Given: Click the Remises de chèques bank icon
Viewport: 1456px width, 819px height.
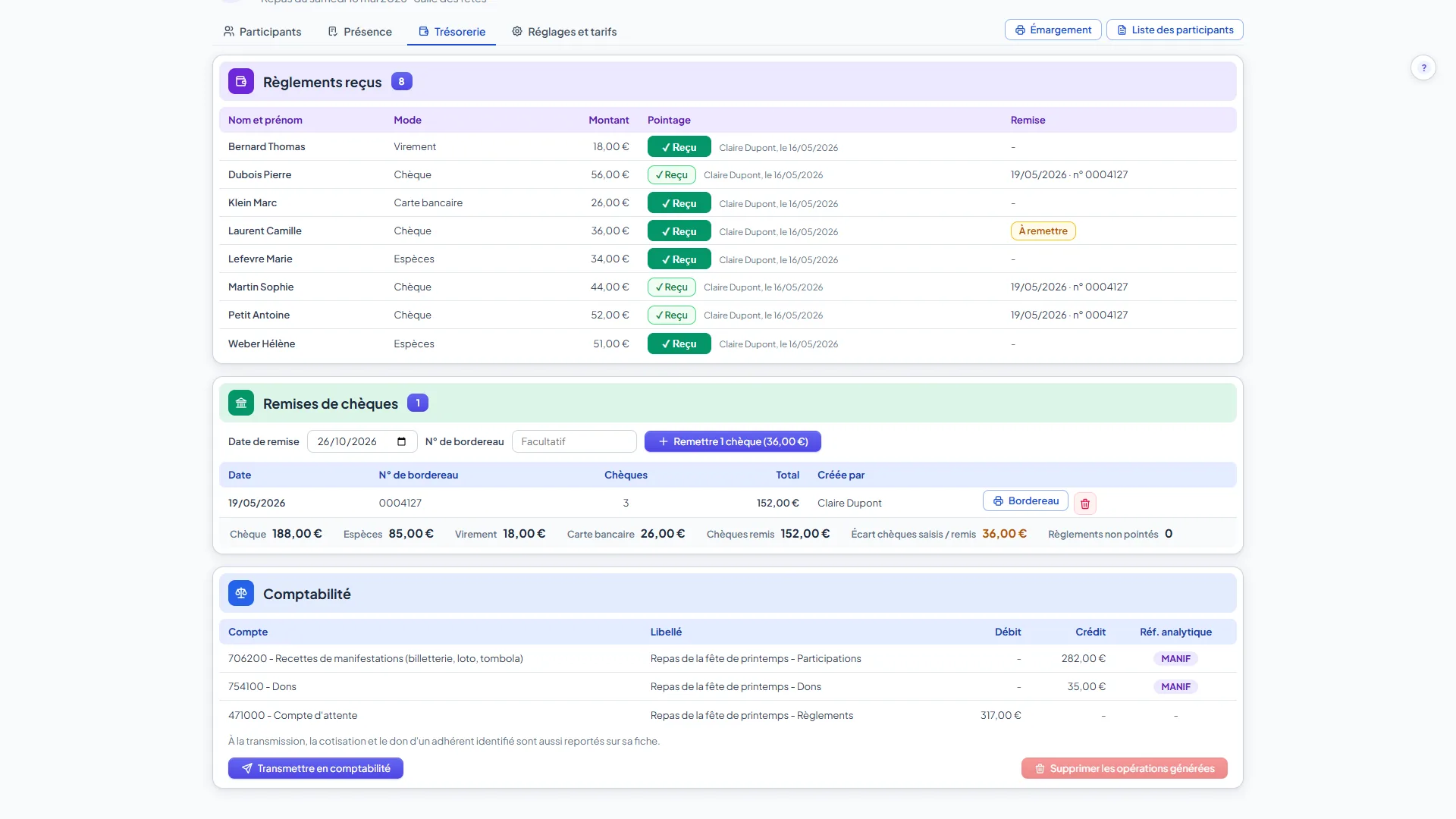Looking at the screenshot, I should [241, 403].
